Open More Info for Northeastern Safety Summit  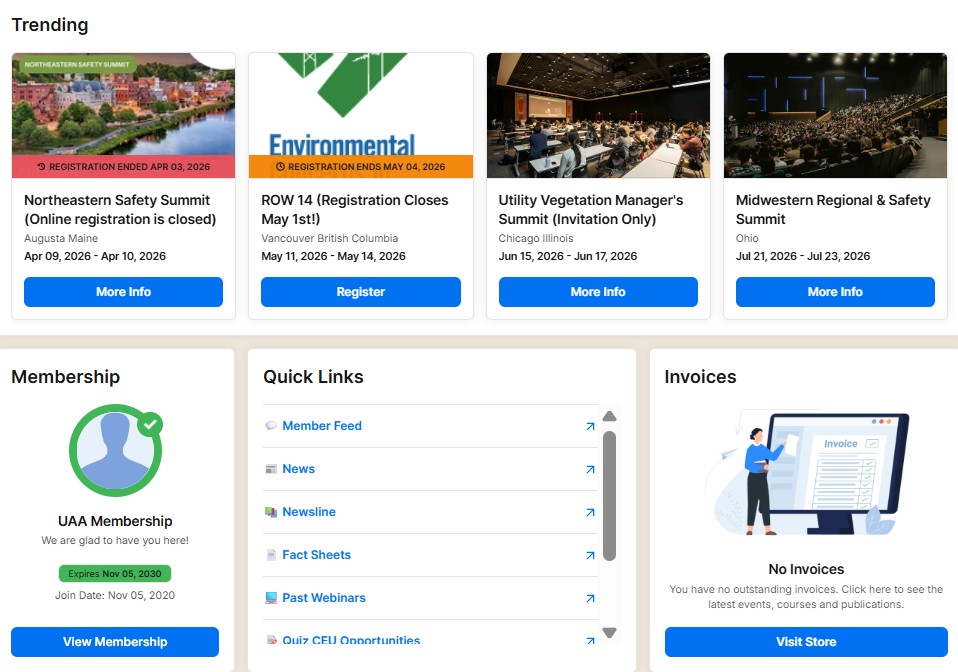(x=123, y=292)
